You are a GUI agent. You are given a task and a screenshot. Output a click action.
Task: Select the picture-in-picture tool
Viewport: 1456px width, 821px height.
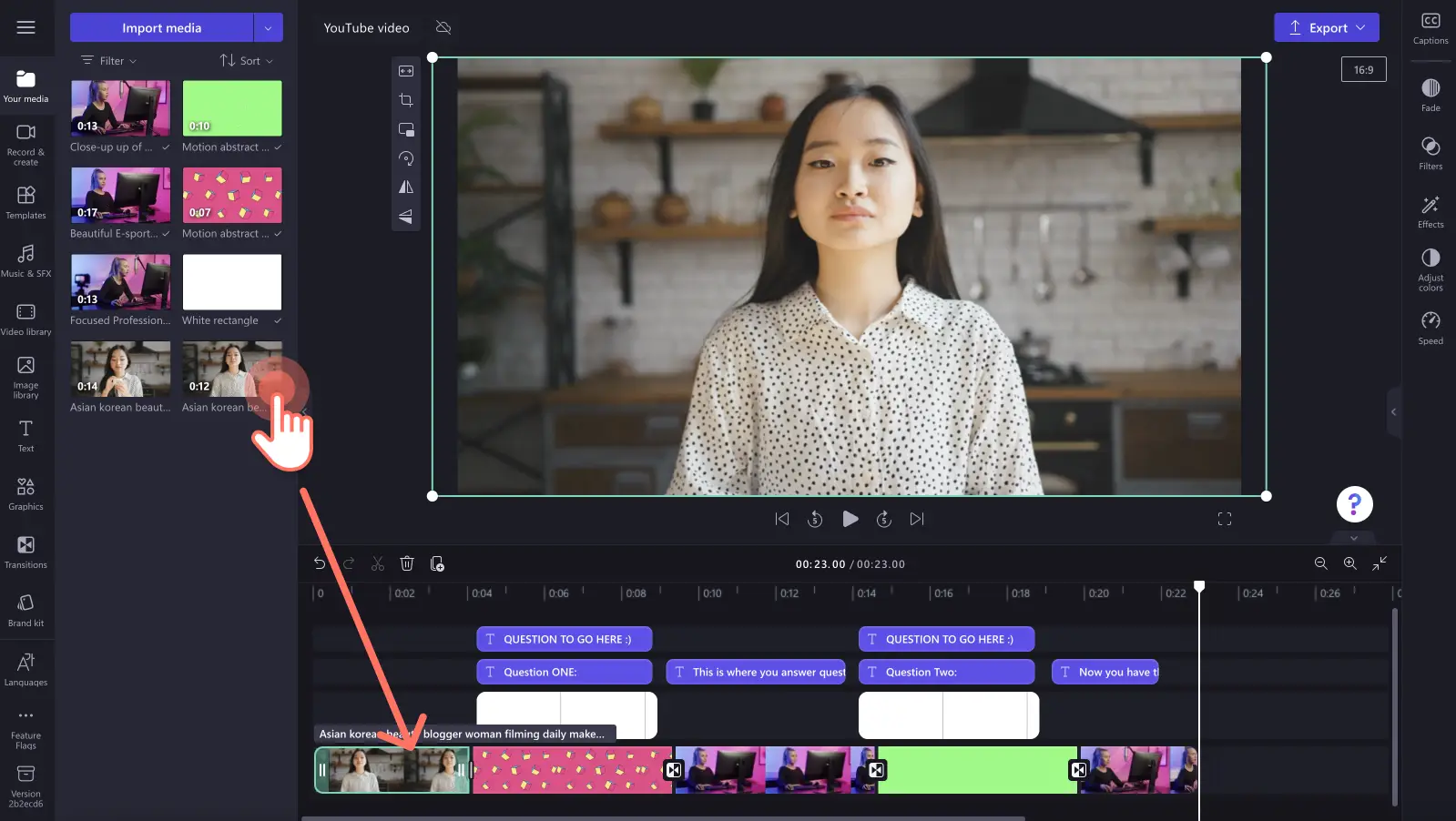406,129
